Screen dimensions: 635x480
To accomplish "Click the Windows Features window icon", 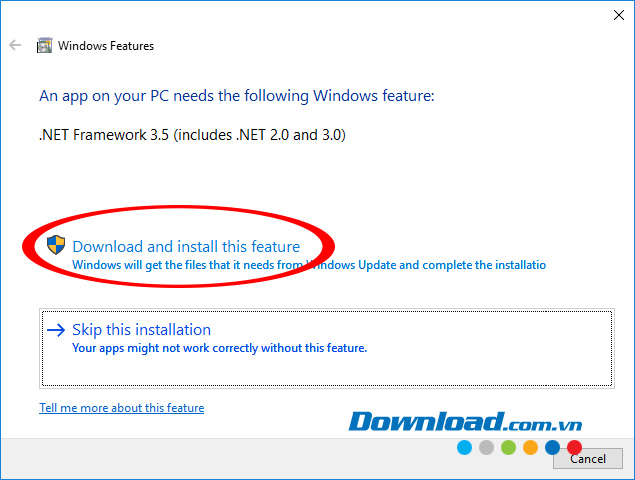I will click(44, 45).
